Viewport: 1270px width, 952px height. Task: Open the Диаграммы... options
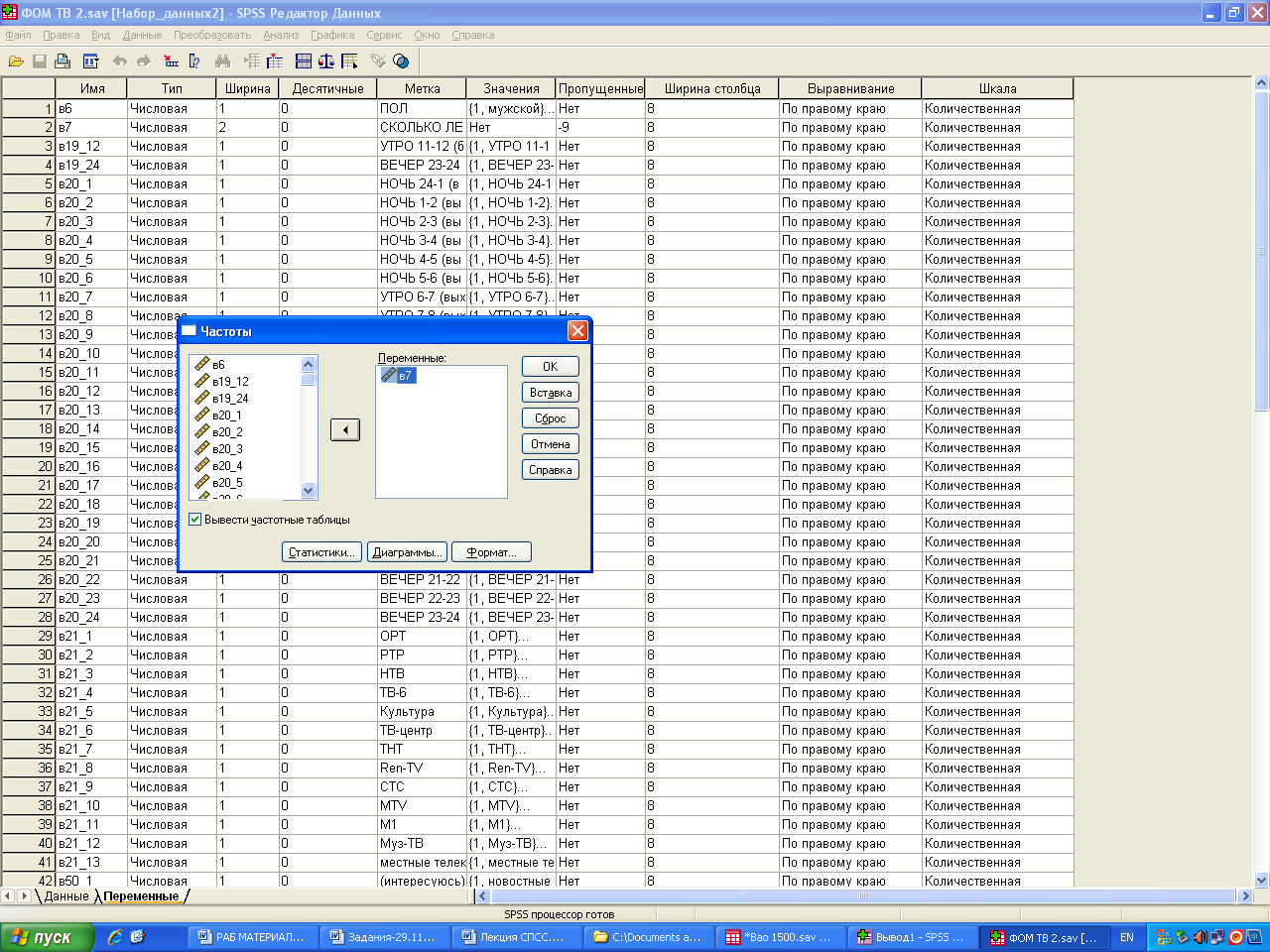407,552
